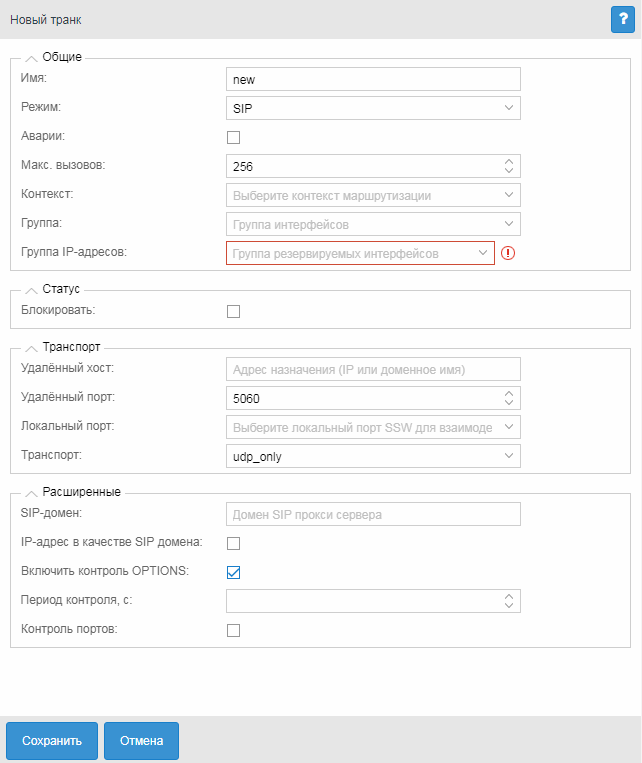This screenshot has height=763, width=642.
Task: Increase Макс. вызовов with up arrow
Action: [509, 160]
